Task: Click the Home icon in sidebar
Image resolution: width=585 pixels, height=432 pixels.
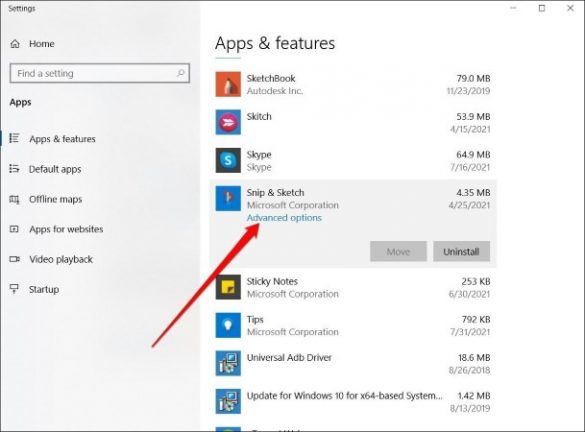Action: click(15, 44)
